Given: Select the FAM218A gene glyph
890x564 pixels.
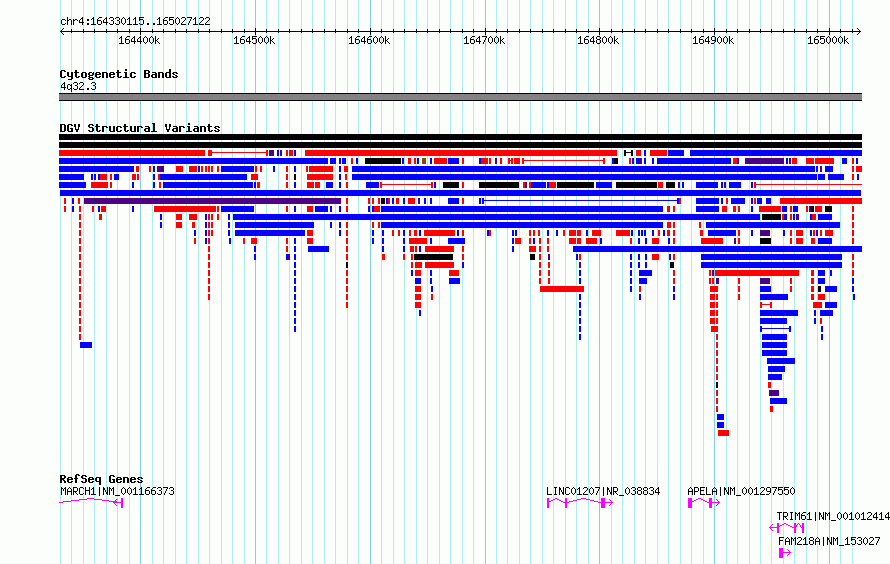Looking at the screenshot, I should (785, 553).
